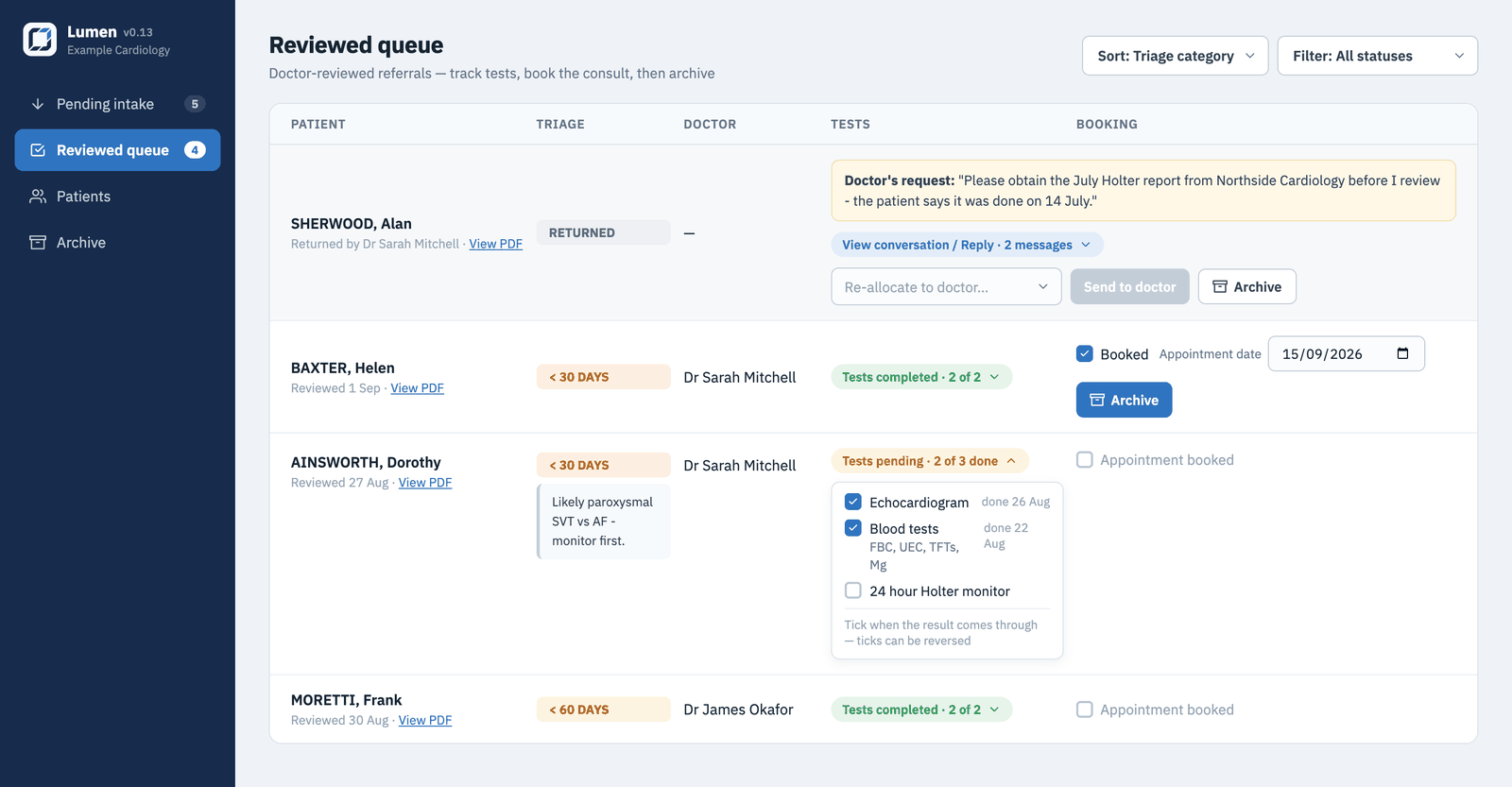
Task: Collapse Tests pending for Ainsworth, Dorothy
Action: pos(930,461)
